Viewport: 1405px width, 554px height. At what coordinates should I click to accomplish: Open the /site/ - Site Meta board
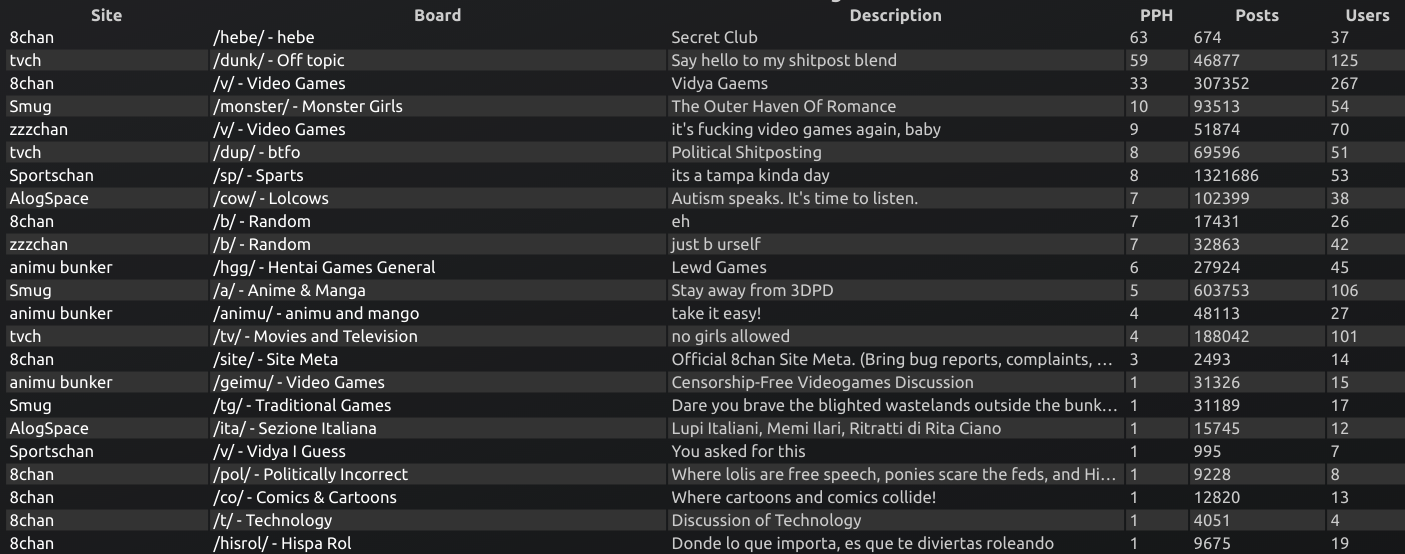click(275, 359)
